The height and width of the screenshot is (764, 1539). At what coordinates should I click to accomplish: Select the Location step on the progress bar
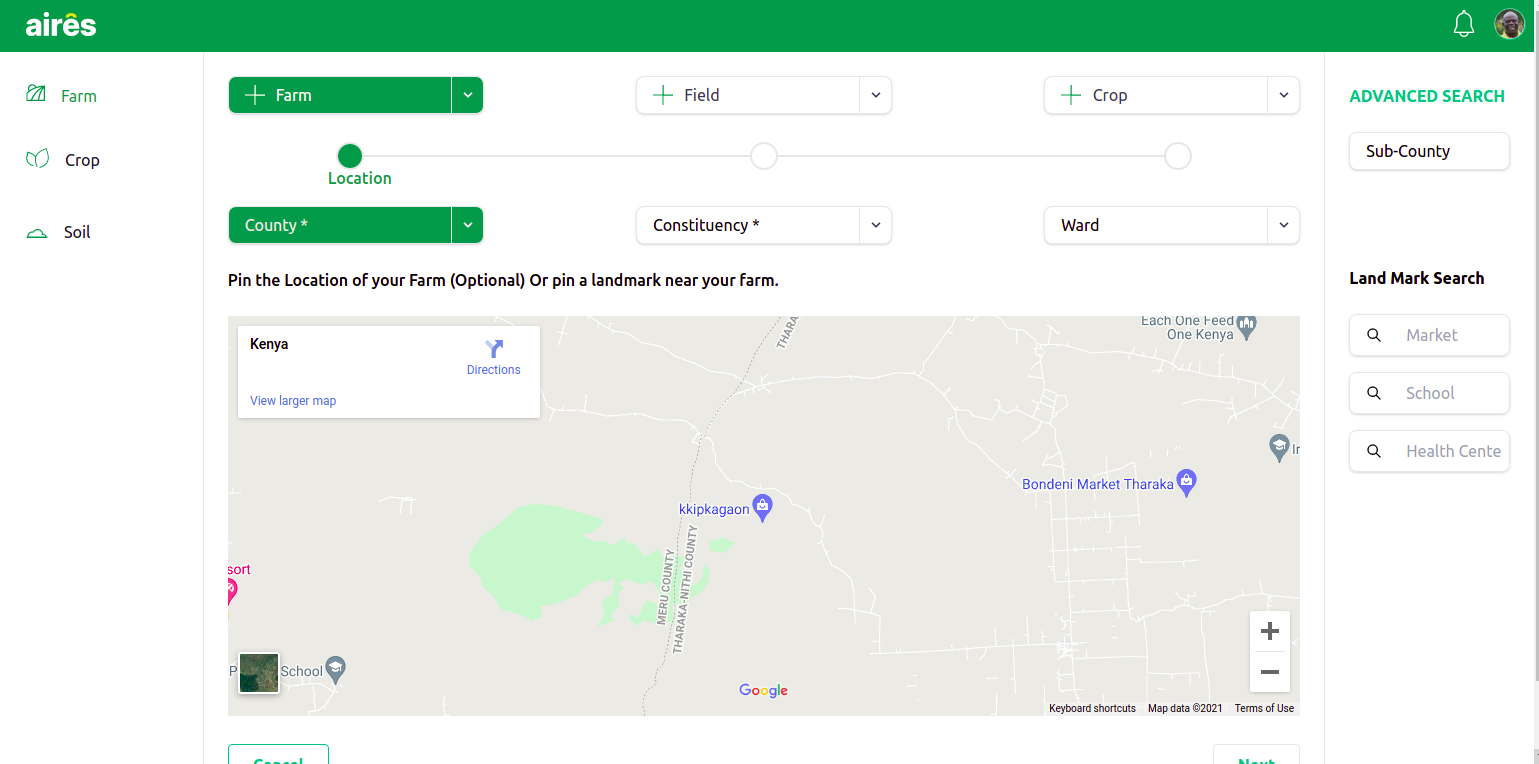point(349,156)
